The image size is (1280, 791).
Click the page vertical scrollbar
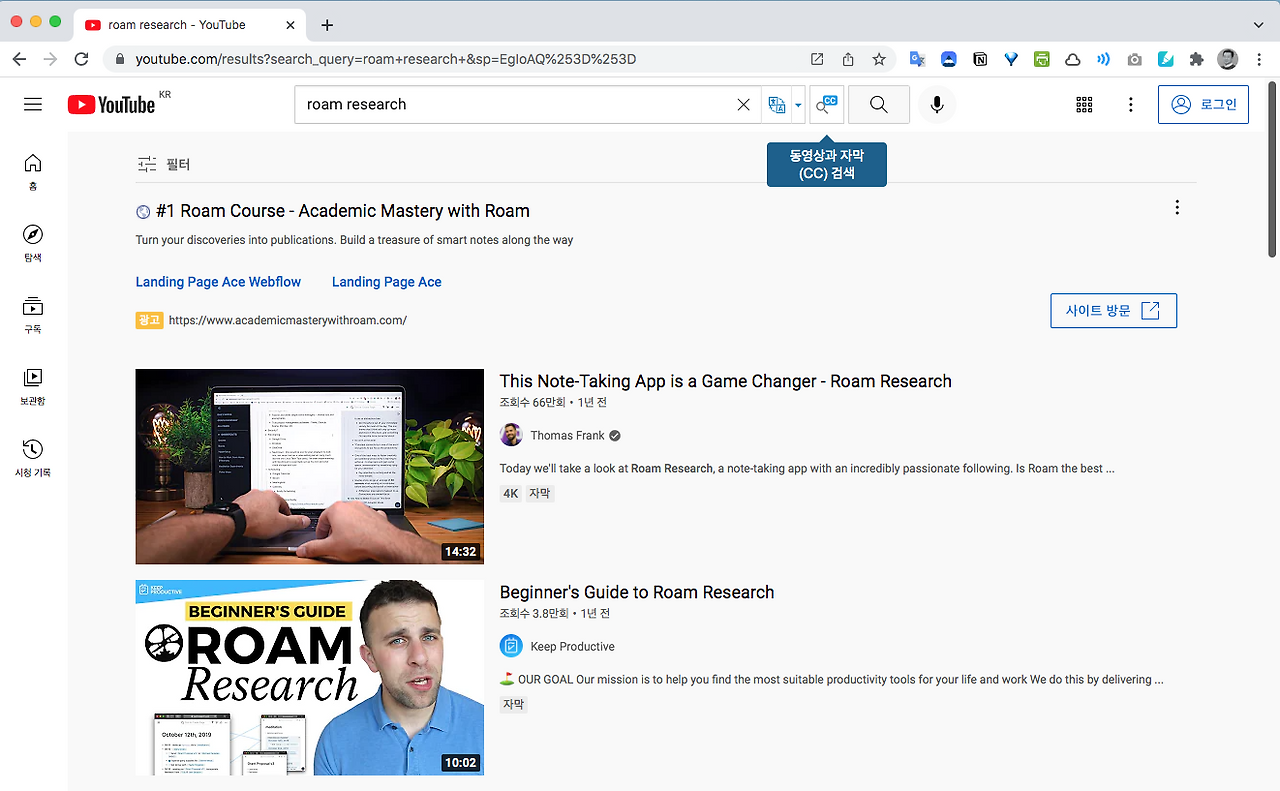(1273, 170)
